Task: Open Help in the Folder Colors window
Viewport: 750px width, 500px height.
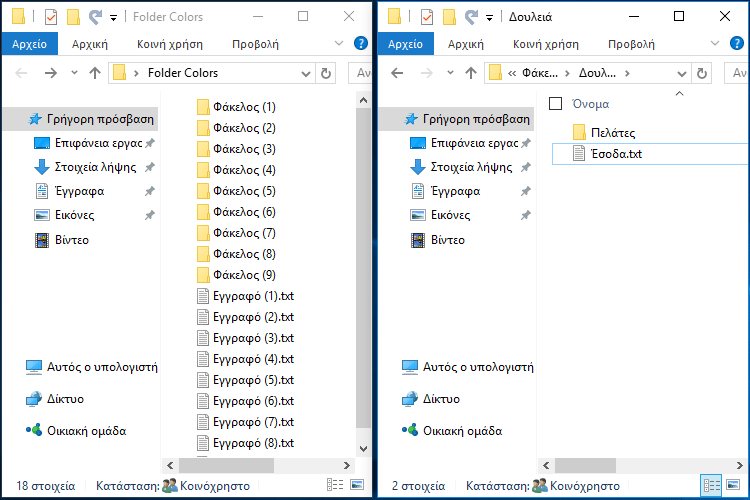Action: click(x=360, y=43)
